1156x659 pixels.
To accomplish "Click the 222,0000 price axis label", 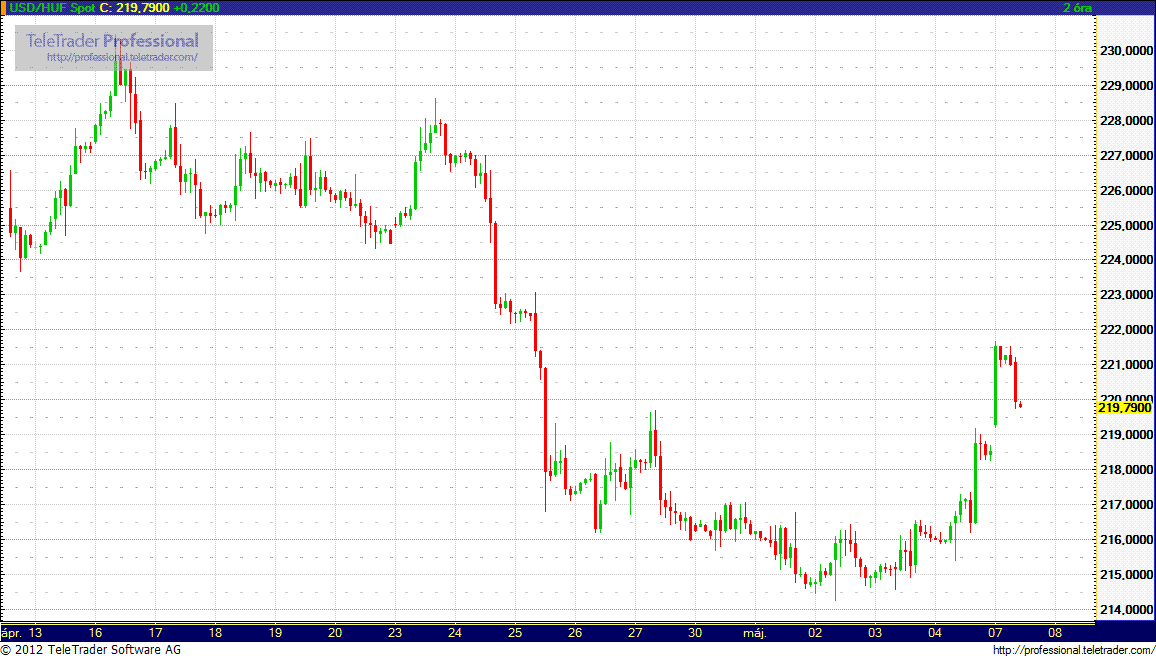I will click(1125, 330).
